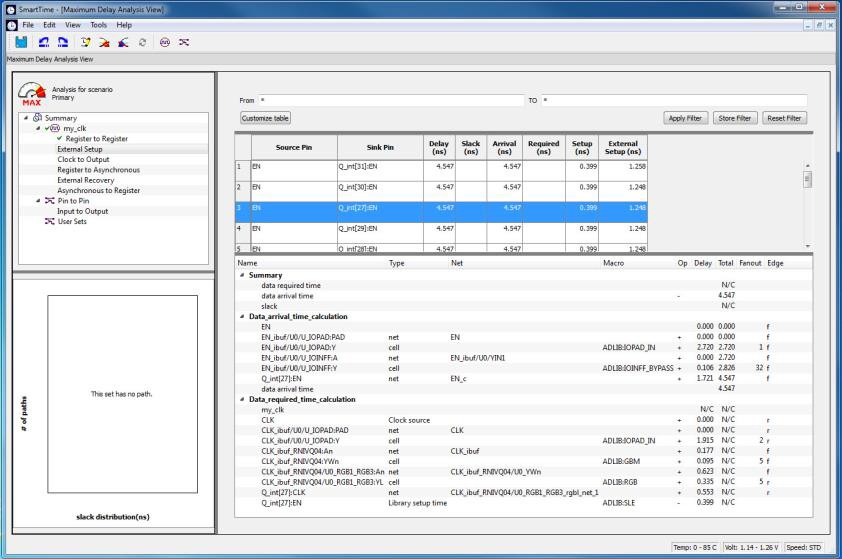The image size is (842, 559).
Task: Click the recalculate/refresh toolbar icon
Action: click(x=141, y=42)
